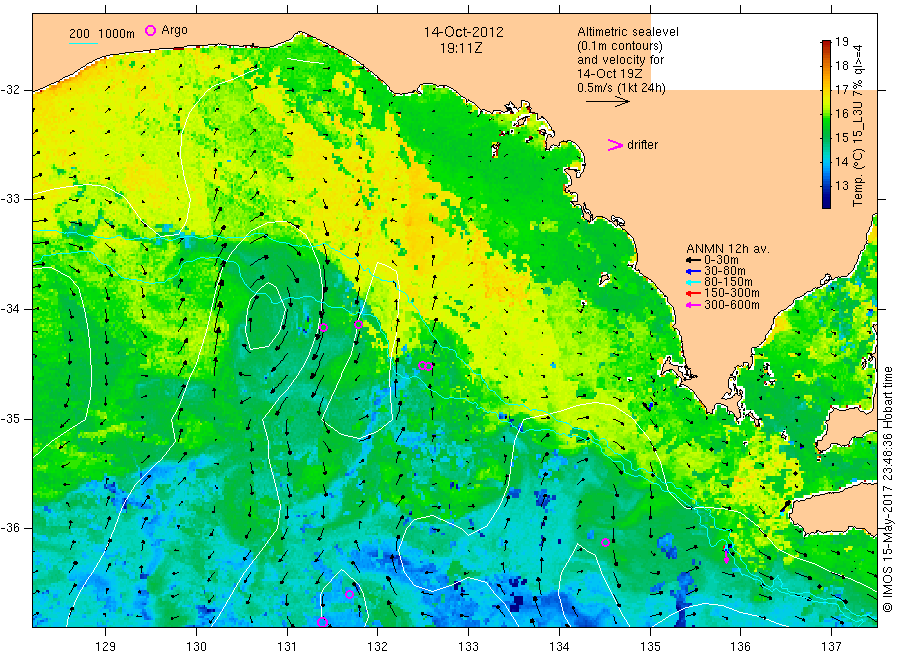Click the color bar value 16
This screenshot has height=660, width=900.
(841, 114)
